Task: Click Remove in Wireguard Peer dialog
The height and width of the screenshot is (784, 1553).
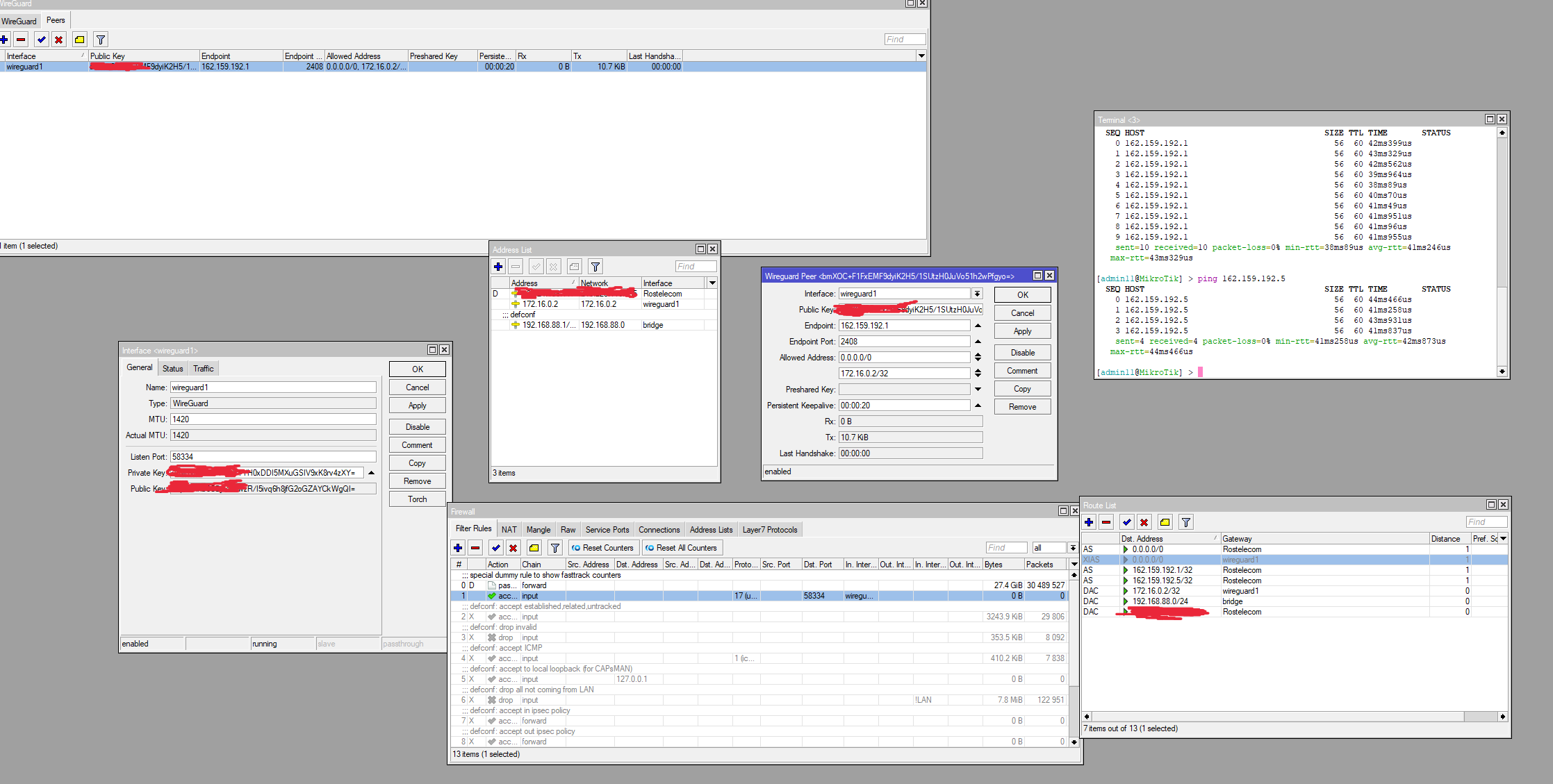Action: [1022, 407]
